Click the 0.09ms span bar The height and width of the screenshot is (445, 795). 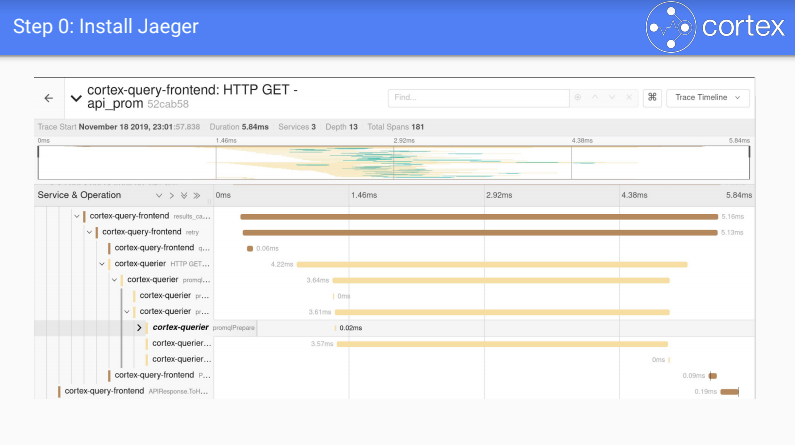pyautogui.click(x=713, y=376)
